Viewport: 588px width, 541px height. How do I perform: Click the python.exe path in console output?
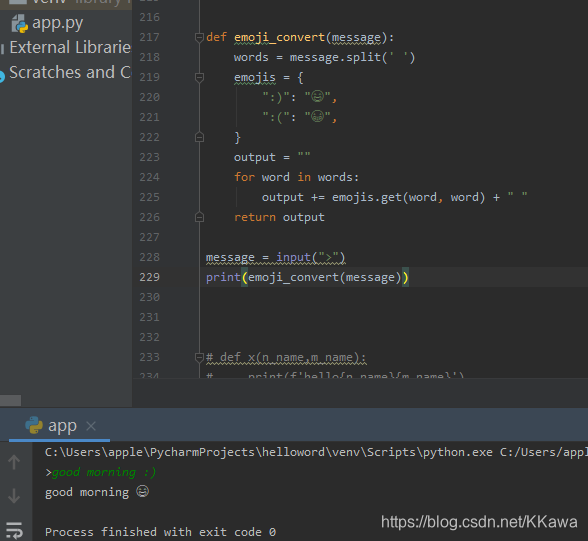[268, 452]
